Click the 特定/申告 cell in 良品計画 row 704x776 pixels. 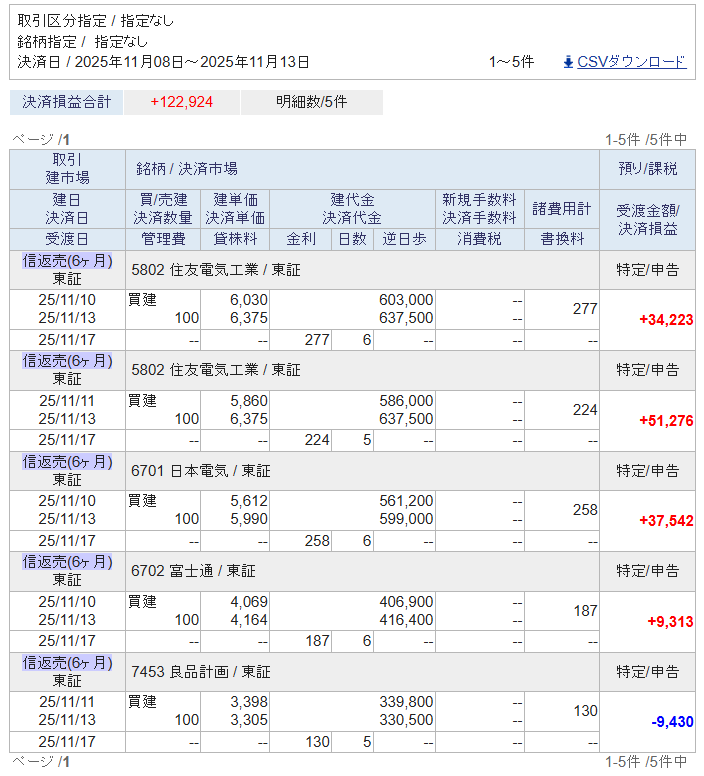coord(648,672)
